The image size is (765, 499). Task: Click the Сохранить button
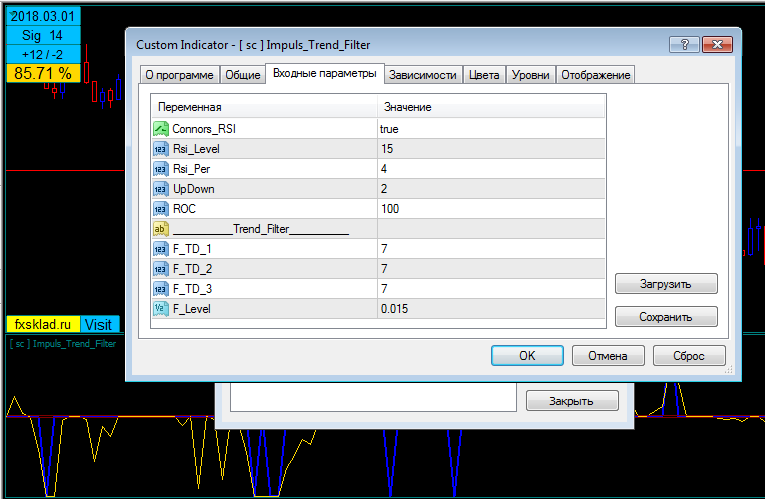(666, 317)
